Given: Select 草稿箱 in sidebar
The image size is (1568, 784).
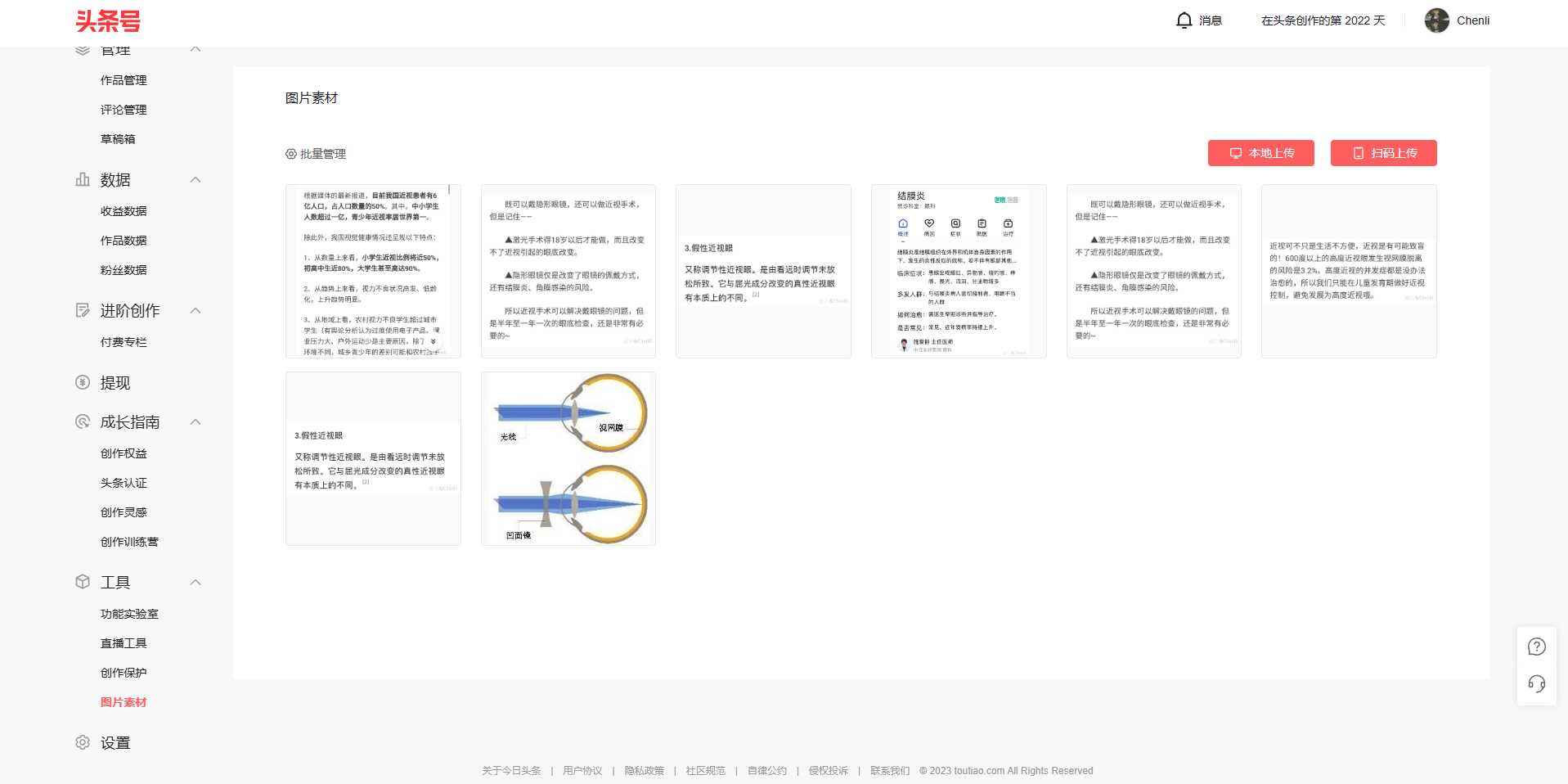Looking at the screenshot, I should [x=118, y=139].
